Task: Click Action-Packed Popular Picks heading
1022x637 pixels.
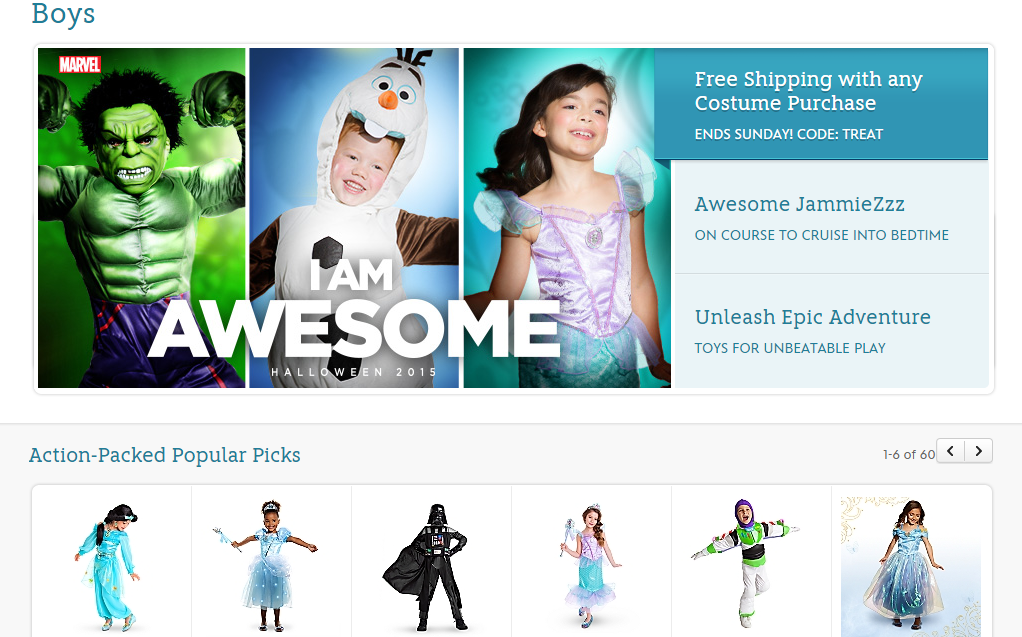Action: point(164,454)
